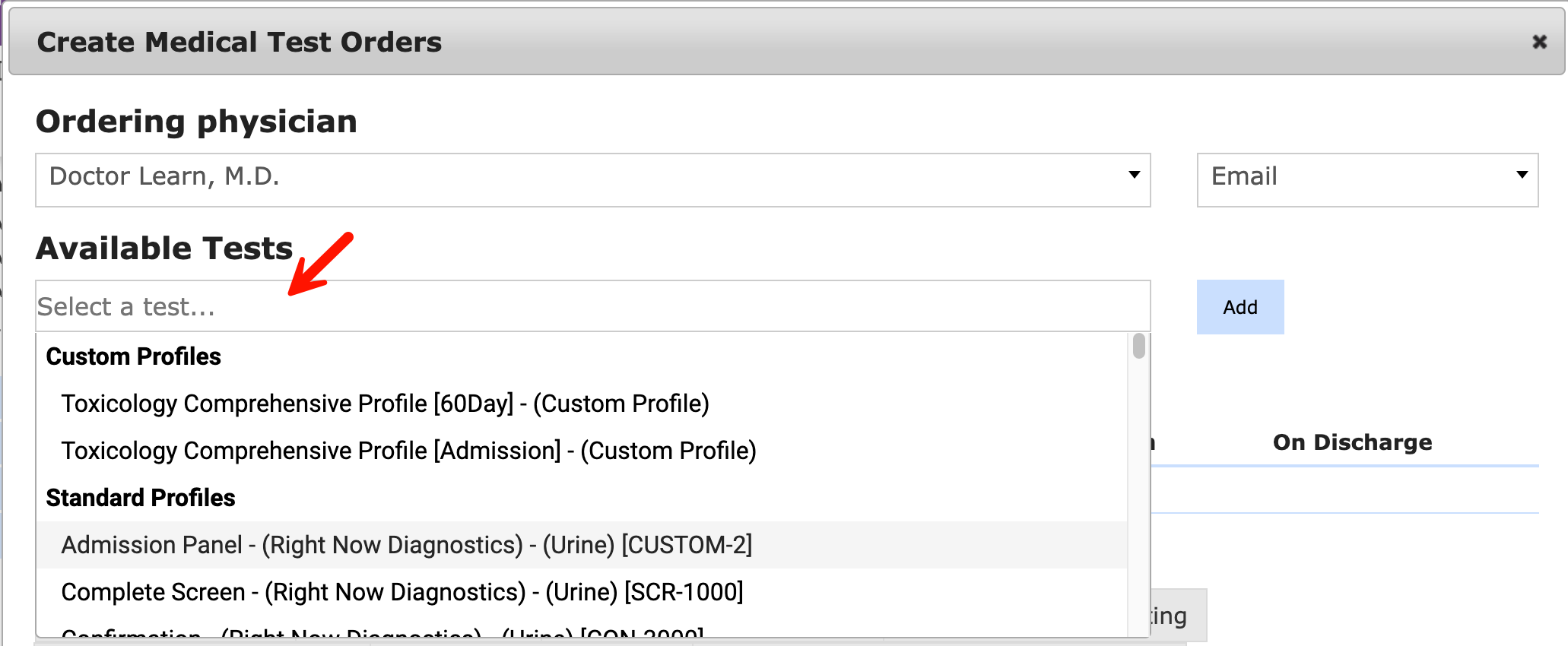The width and height of the screenshot is (1568, 646).
Task: Focus the Select a test search field
Action: tap(592, 306)
